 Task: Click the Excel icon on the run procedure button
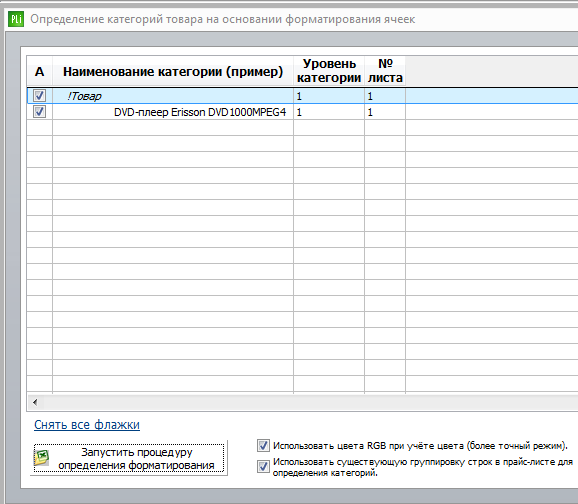pyautogui.click(x=42, y=458)
